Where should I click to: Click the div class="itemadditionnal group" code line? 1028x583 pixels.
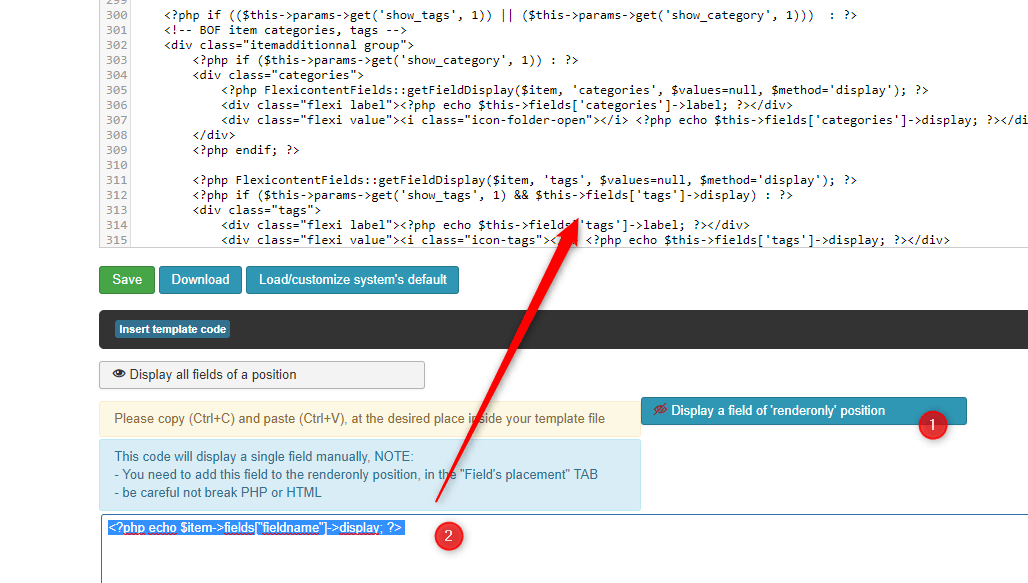[290, 45]
